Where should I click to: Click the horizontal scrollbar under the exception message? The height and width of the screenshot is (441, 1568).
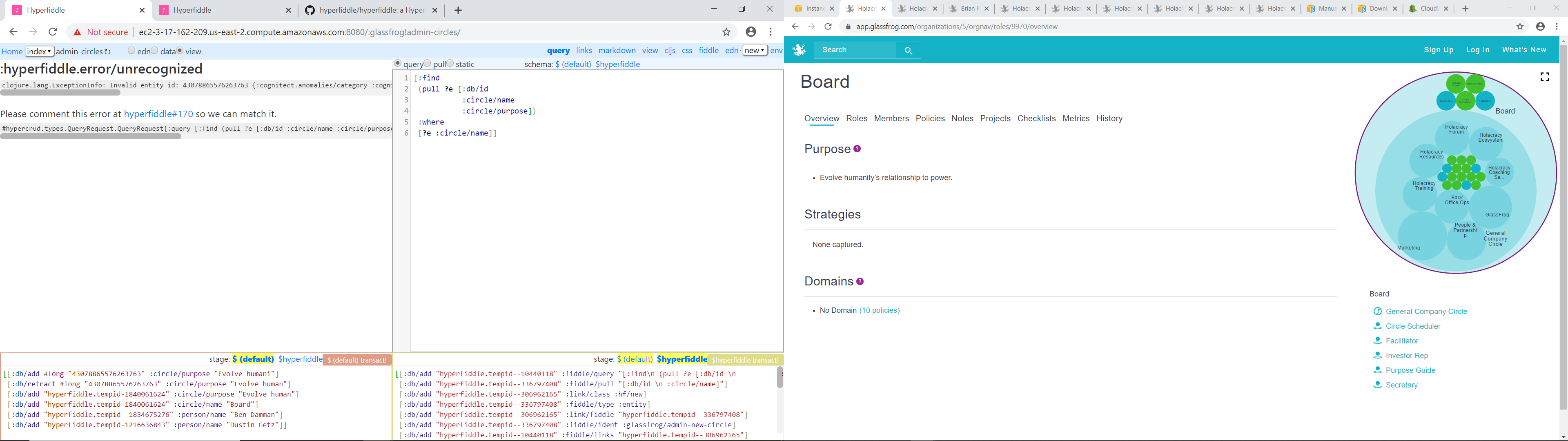[61, 93]
